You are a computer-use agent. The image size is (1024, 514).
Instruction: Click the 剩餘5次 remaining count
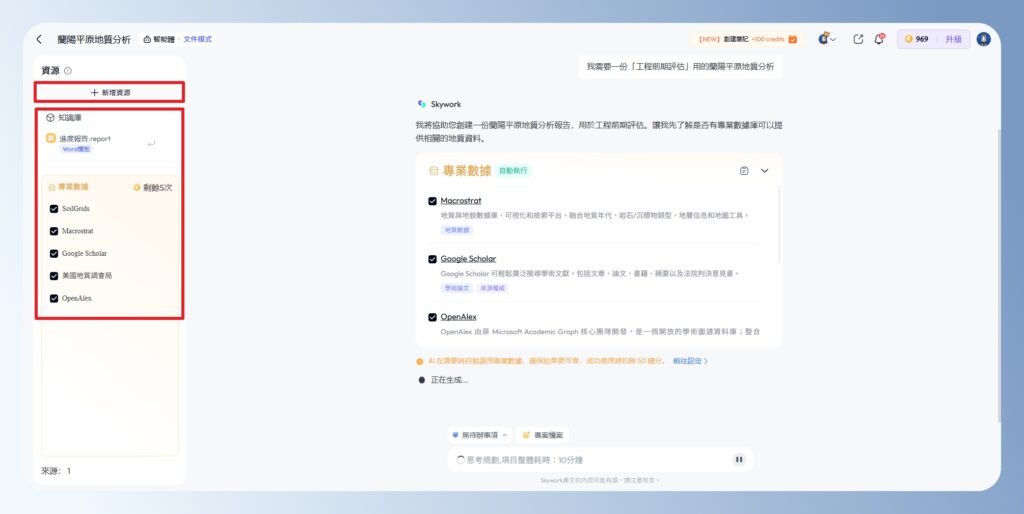158,187
